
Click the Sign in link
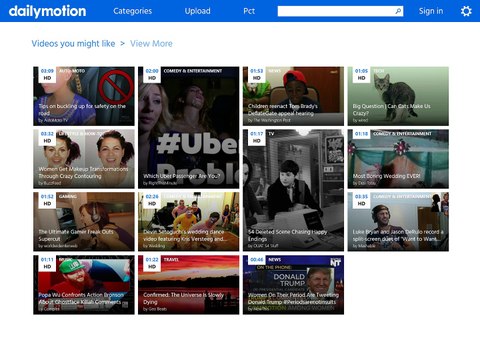(431, 11)
